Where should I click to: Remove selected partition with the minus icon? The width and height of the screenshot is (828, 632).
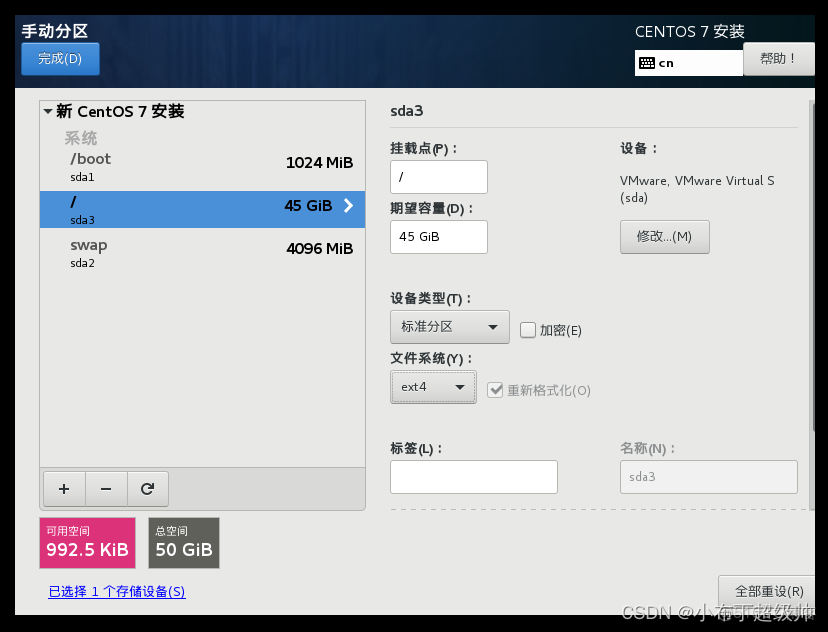point(106,489)
